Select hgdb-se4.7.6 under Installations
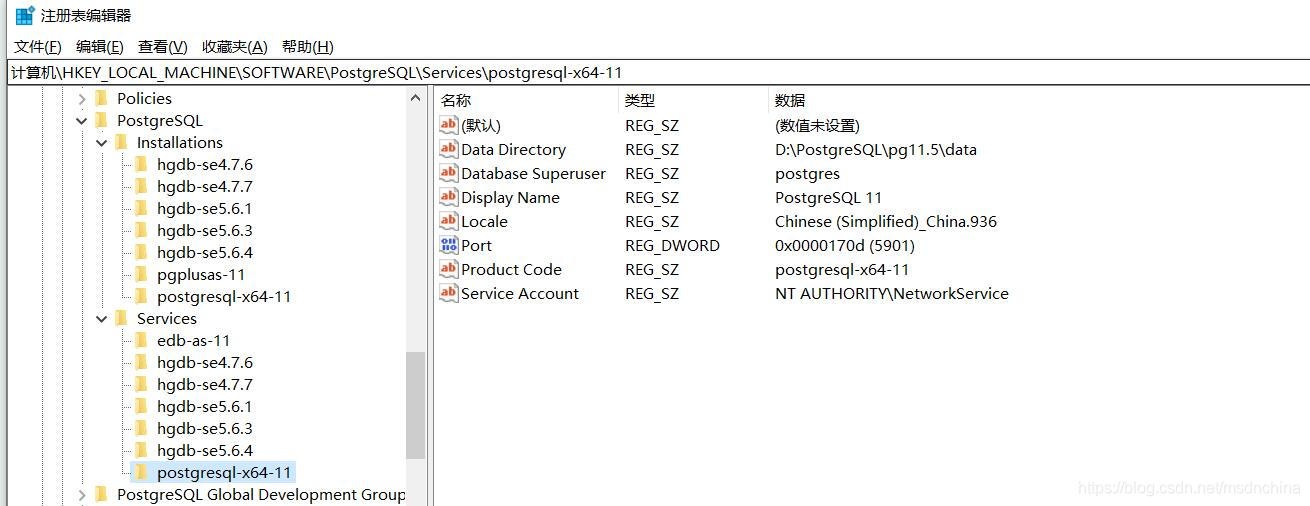The image size is (1310, 506). 205,165
